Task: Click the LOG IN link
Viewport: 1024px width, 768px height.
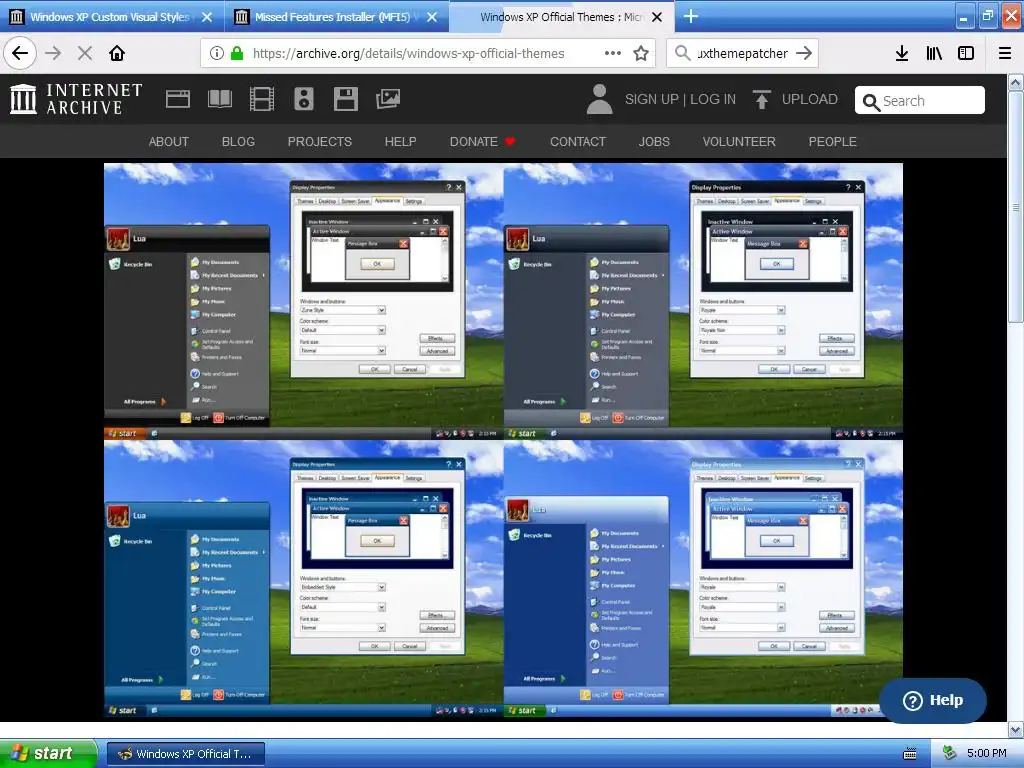Action: pos(713,99)
